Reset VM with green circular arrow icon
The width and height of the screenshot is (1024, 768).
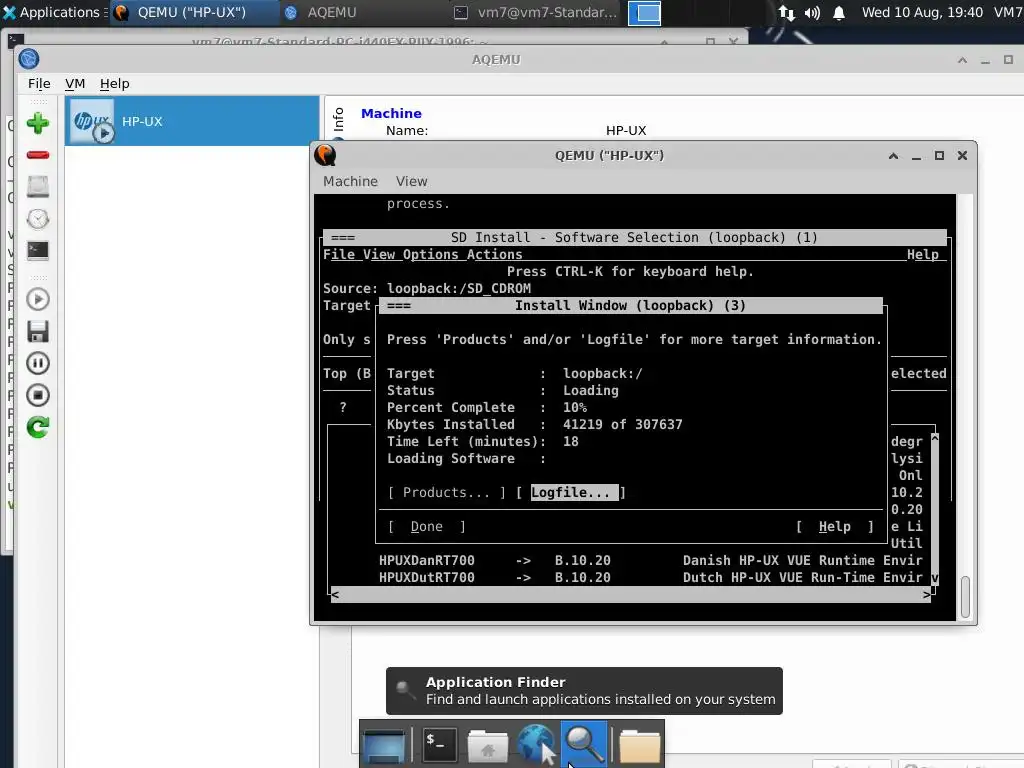38,427
